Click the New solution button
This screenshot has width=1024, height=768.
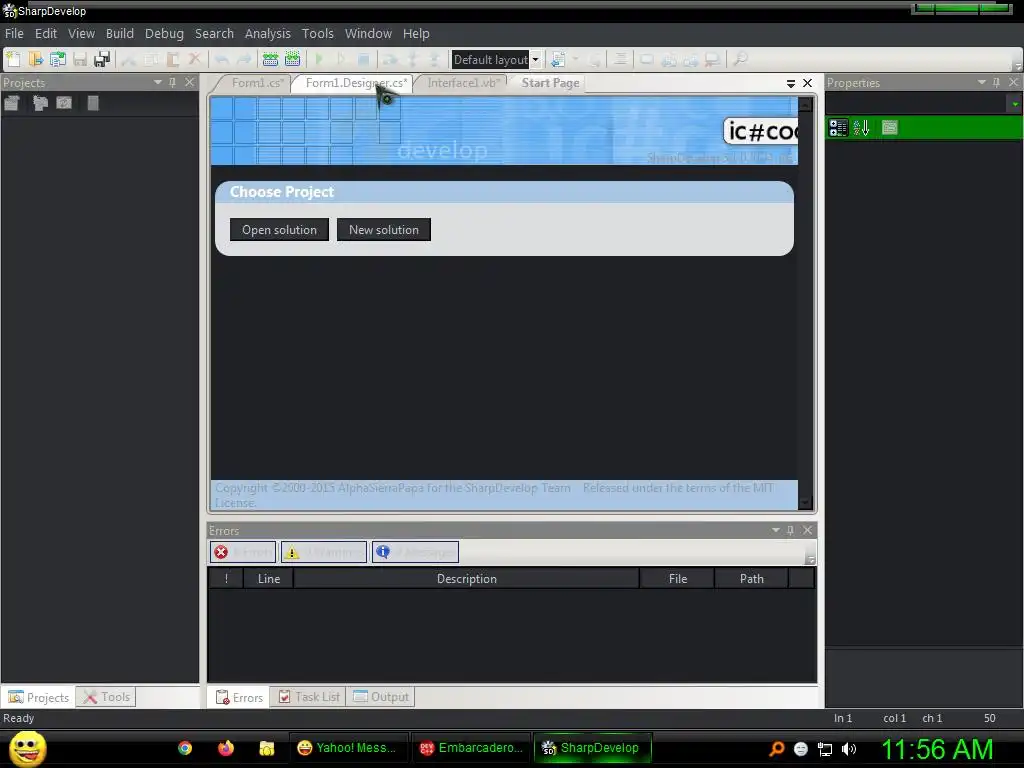click(x=384, y=230)
